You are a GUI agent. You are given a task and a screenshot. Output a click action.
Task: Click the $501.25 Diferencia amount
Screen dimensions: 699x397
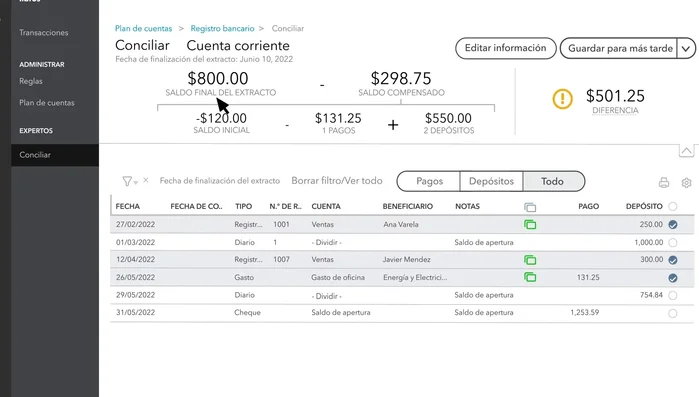(615, 96)
